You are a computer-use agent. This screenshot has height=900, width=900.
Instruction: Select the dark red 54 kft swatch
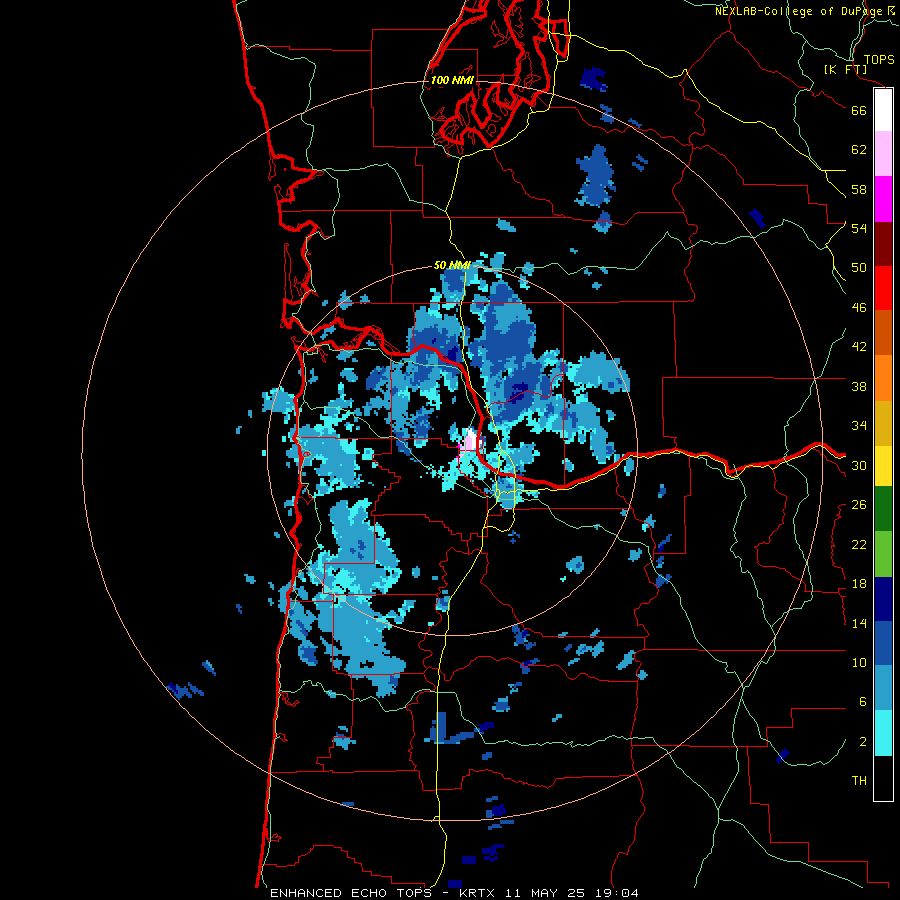883,244
